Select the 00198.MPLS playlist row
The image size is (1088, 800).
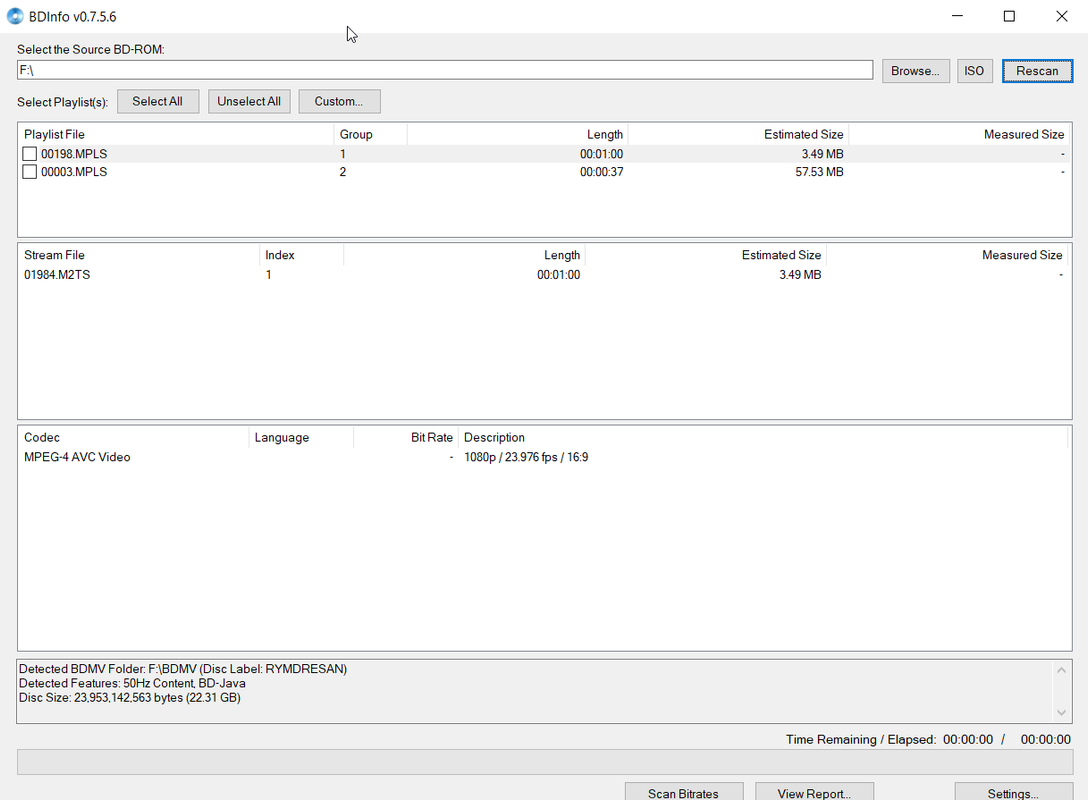544,154
